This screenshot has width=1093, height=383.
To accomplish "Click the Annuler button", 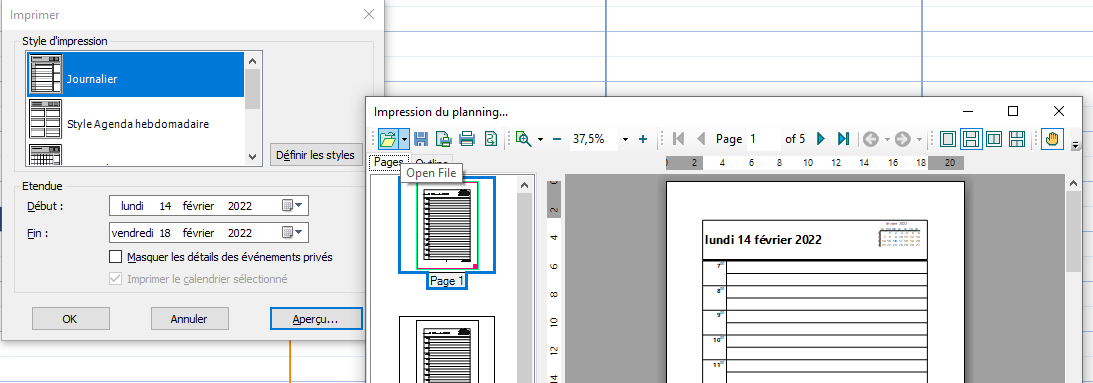I will [189, 319].
